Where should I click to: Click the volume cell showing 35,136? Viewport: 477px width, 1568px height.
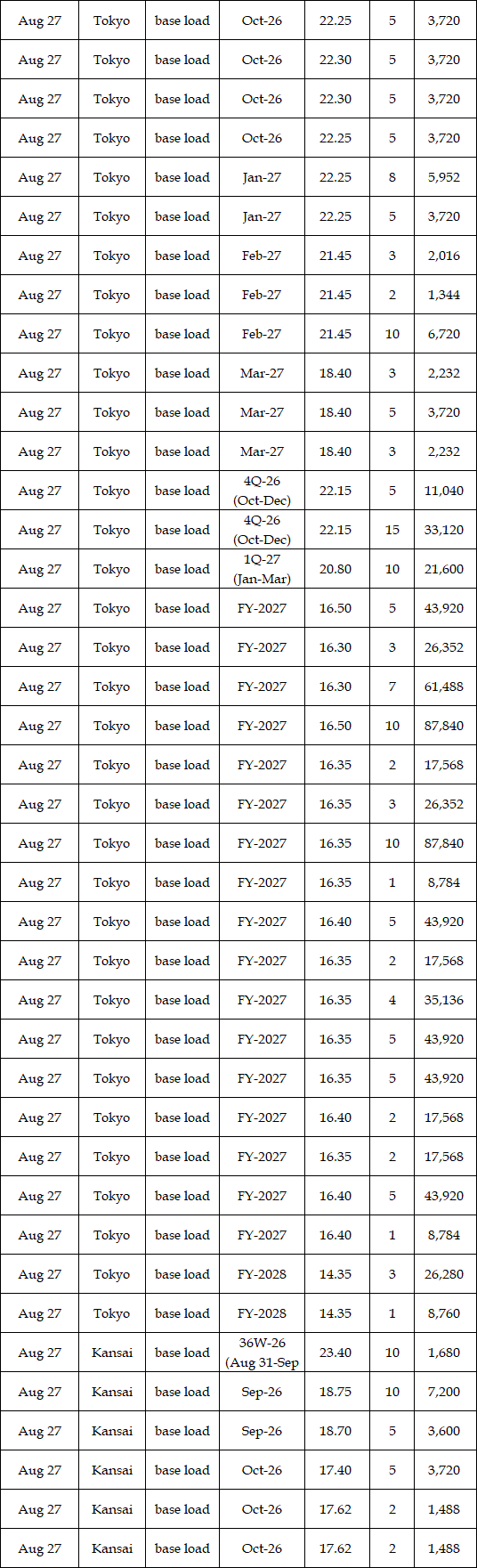pos(443,999)
